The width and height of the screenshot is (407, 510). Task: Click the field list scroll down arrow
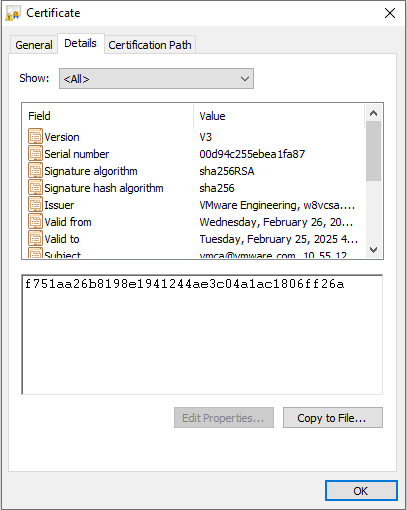coord(373,250)
